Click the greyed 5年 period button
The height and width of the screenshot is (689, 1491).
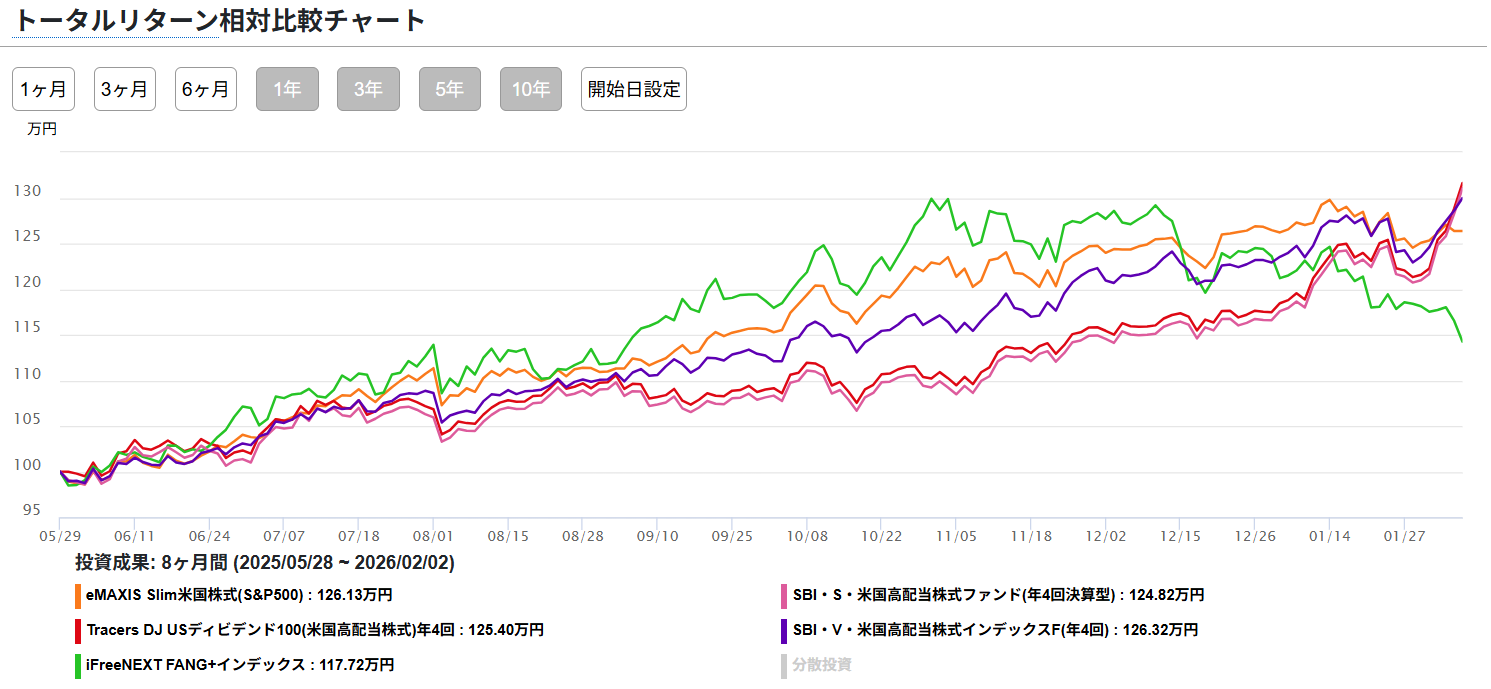click(x=450, y=89)
